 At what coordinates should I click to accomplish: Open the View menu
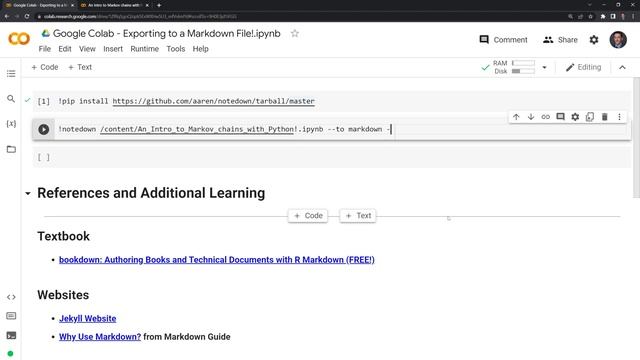coord(87,49)
